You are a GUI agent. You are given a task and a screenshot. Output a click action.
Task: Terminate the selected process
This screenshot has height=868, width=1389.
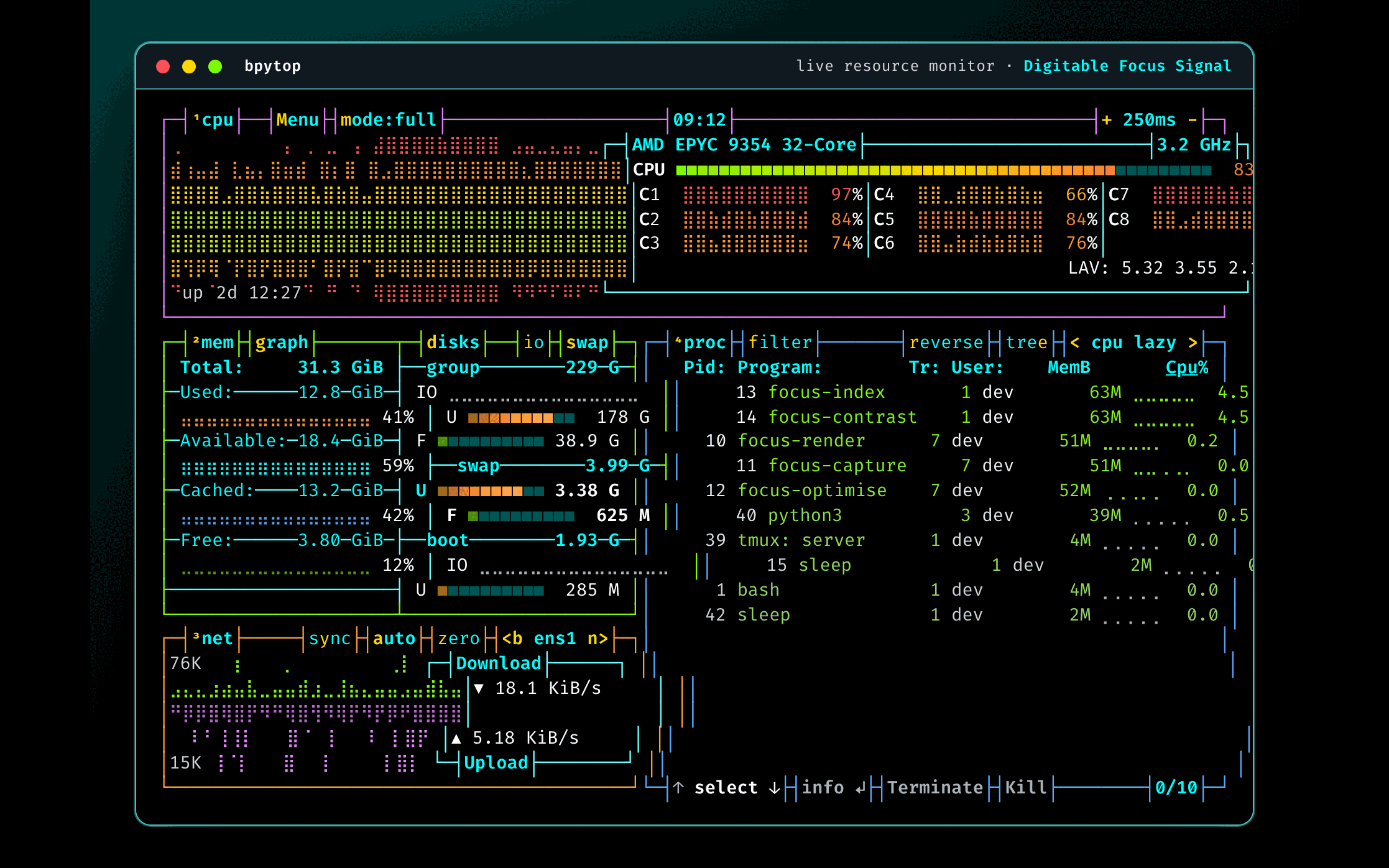[x=935, y=787]
